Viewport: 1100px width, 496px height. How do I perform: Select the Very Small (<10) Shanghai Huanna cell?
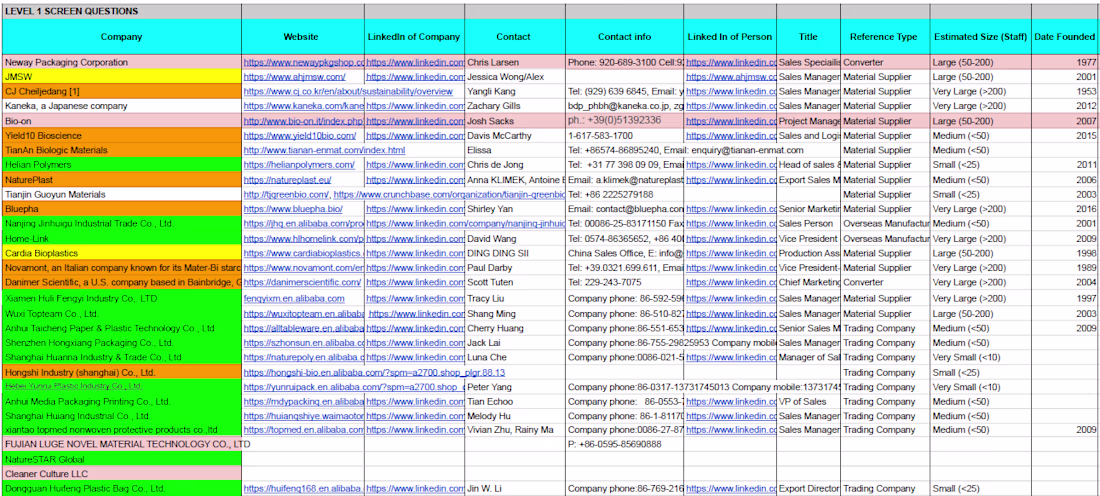point(981,357)
